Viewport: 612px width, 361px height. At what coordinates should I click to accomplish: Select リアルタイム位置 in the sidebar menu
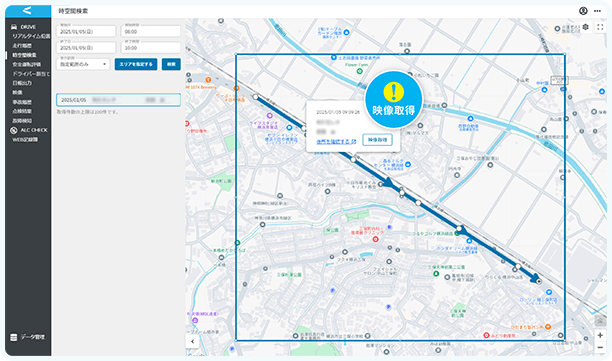pyautogui.click(x=31, y=36)
